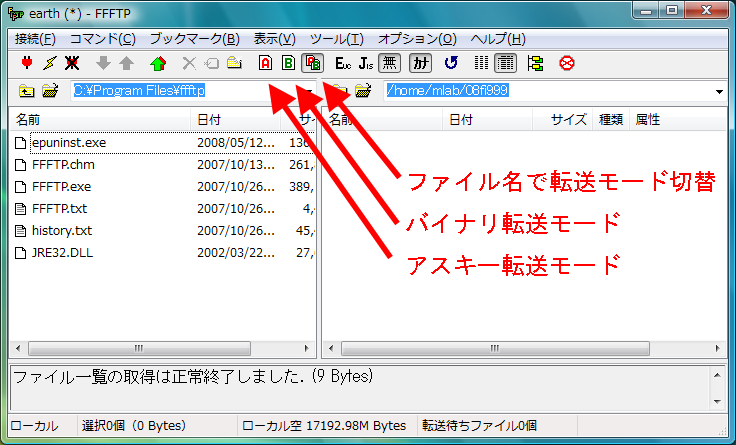Toggle auto transfer mode by filename
The height and width of the screenshot is (445, 736).
pos(313,63)
